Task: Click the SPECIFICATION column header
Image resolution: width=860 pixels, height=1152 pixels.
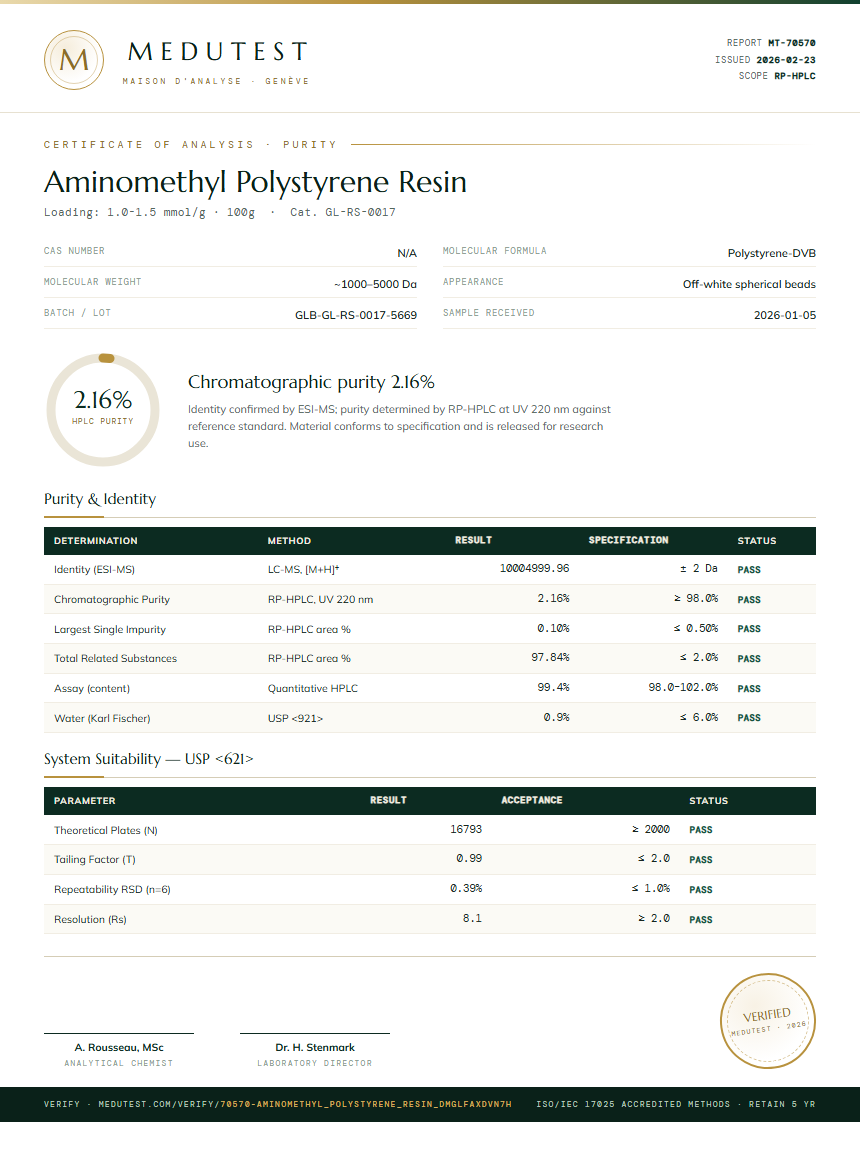Action: 628,540
